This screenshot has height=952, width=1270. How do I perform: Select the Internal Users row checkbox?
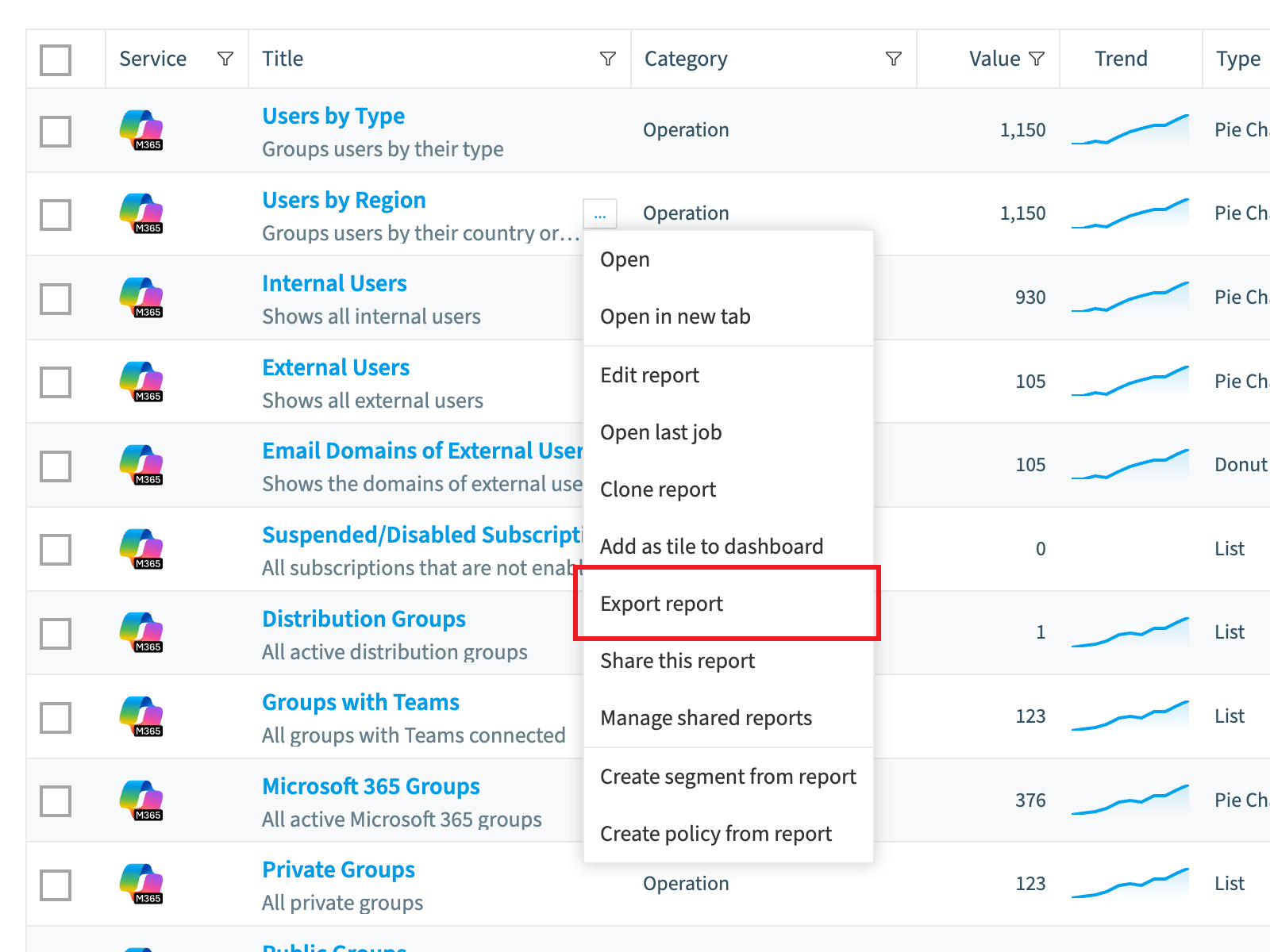click(56, 298)
